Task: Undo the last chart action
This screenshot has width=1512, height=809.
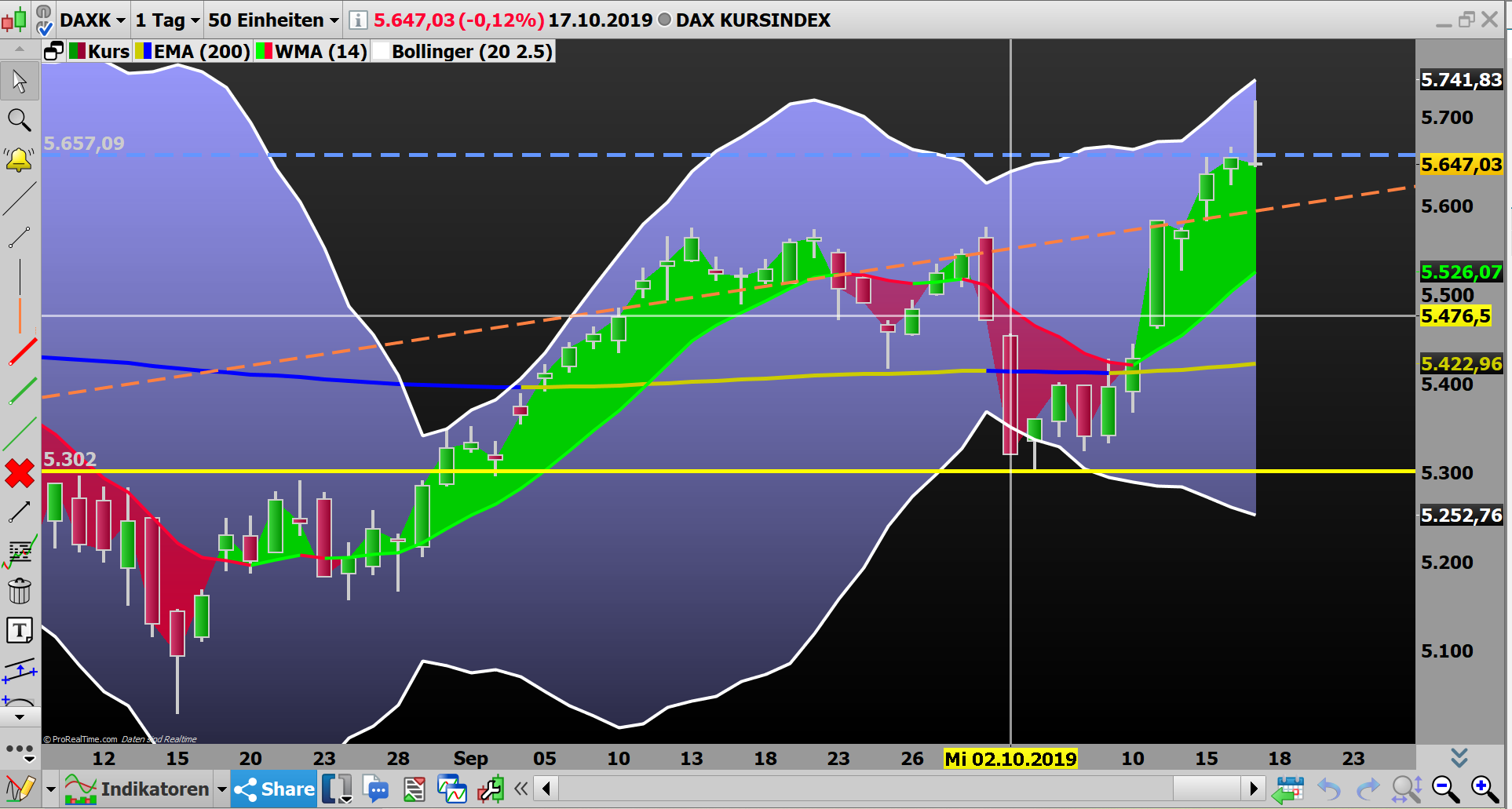Action: coord(1328,789)
